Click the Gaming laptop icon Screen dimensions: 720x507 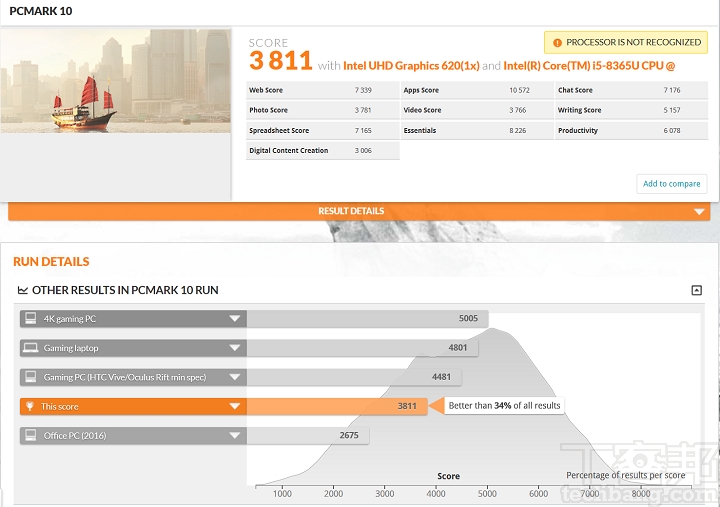pos(30,348)
